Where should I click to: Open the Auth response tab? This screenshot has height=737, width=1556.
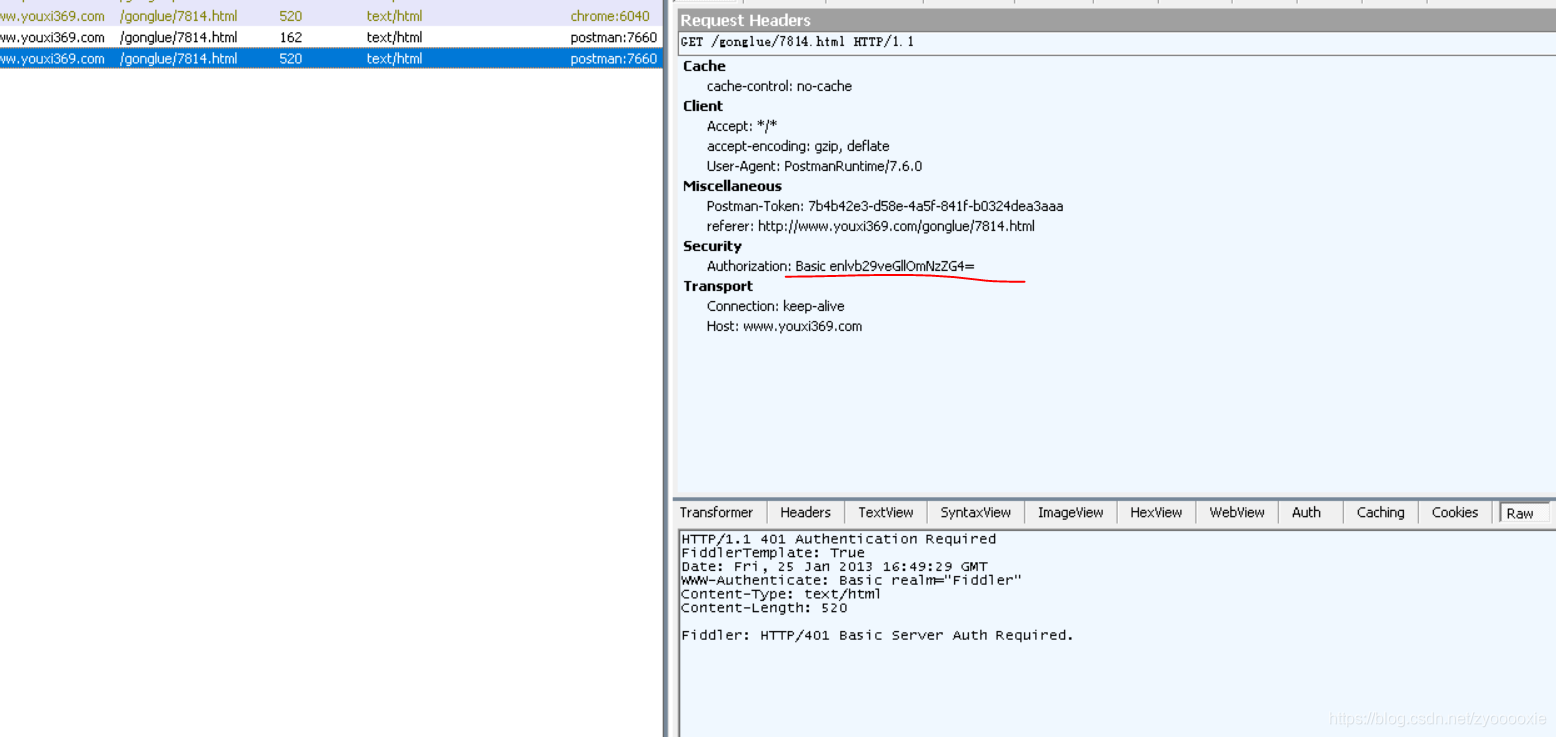[x=1306, y=512]
